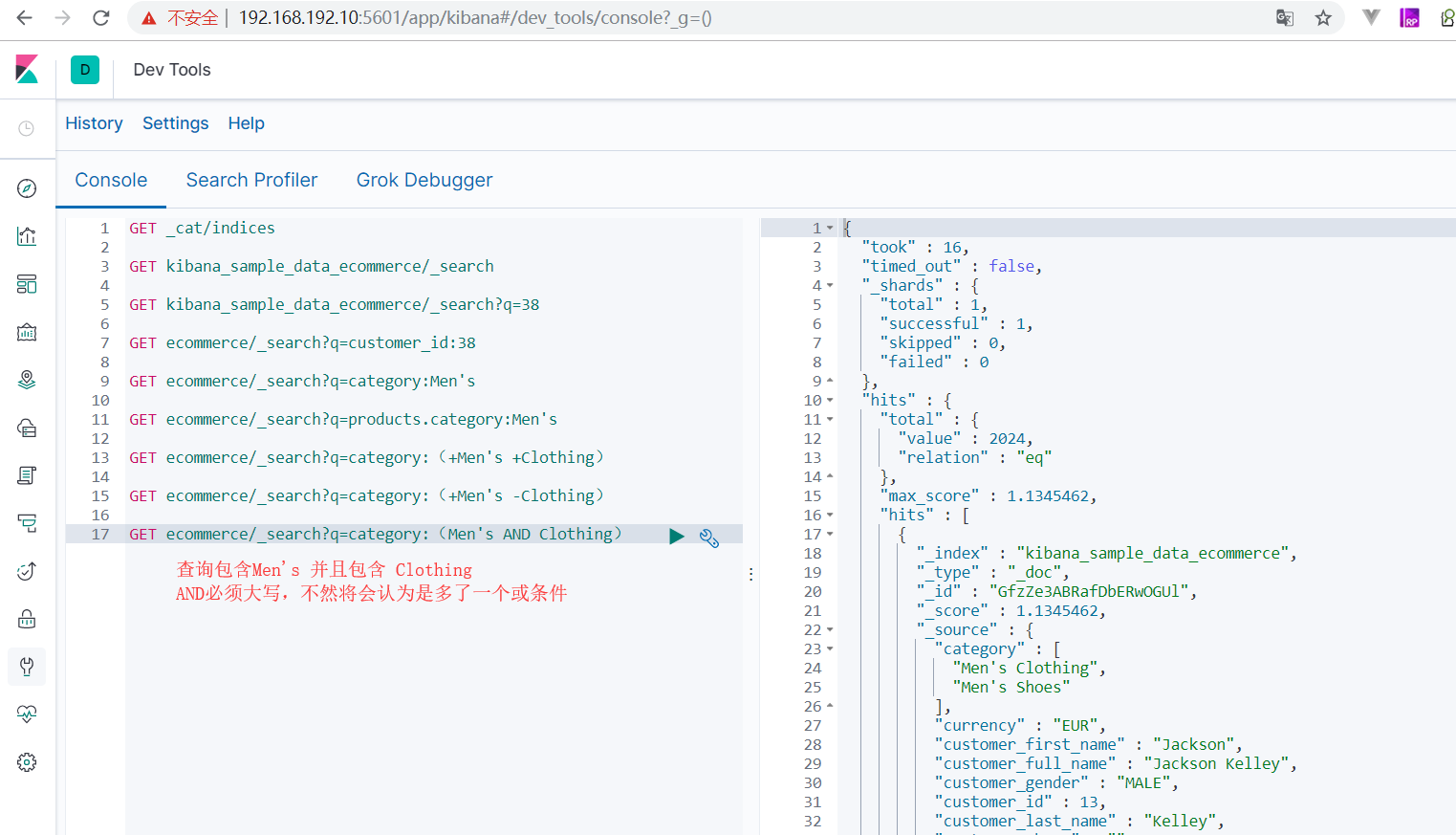Click the fold end marker at line 9

click(x=830, y=381)
